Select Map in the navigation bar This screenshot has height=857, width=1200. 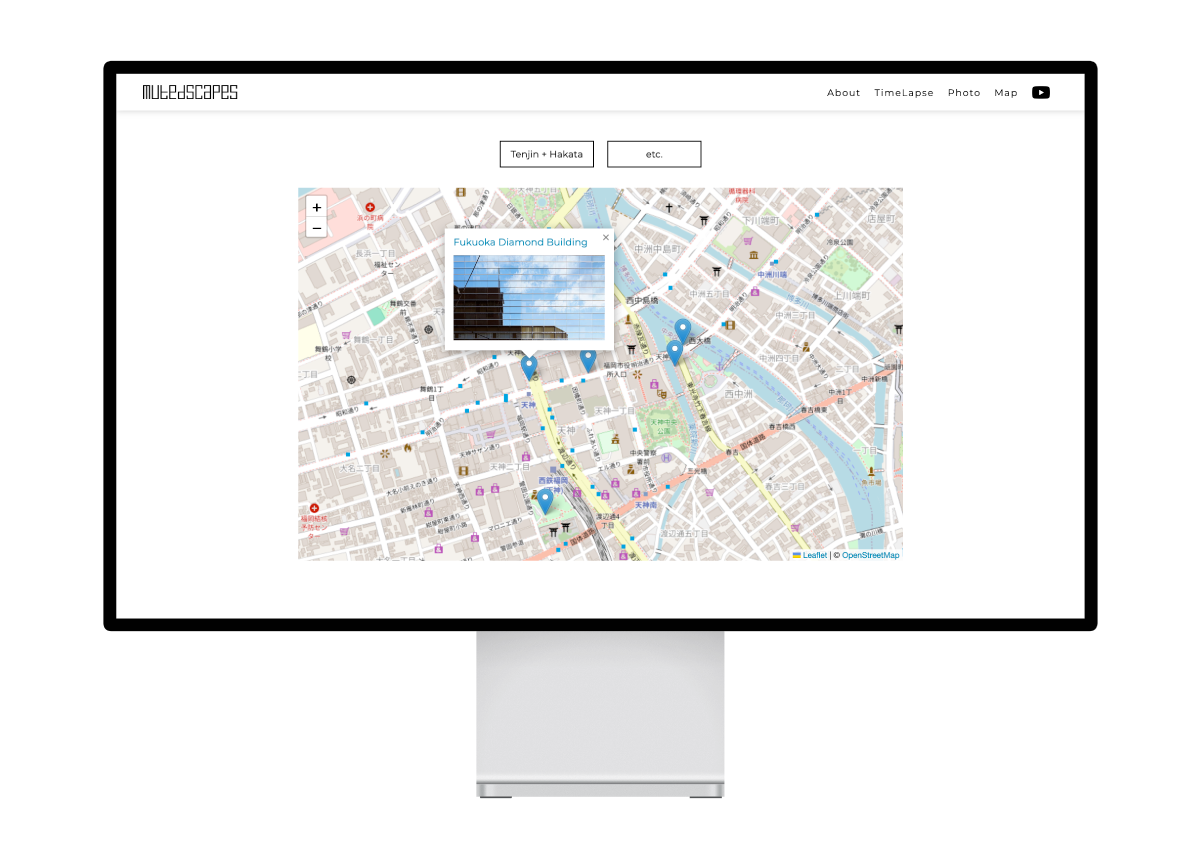coord(1006,93)
